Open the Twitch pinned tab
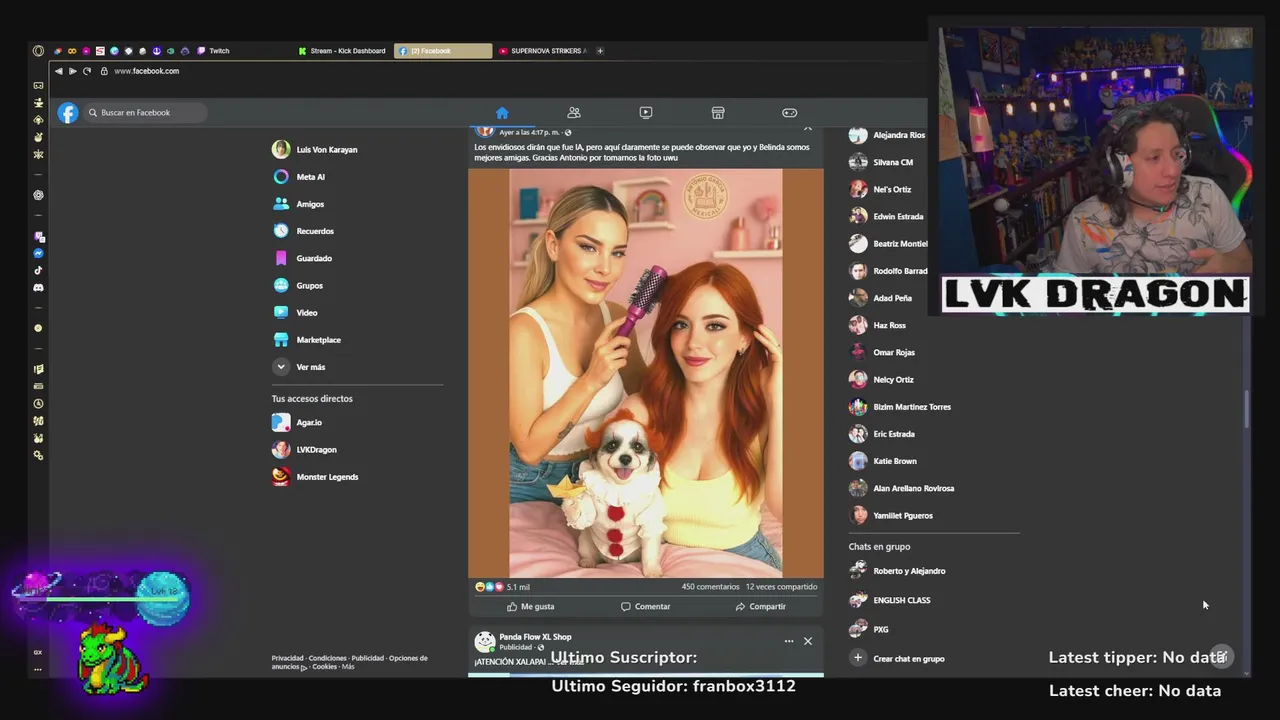This screenshot has width=1280, height=720. pyautogui.click(x=213, y=51)
